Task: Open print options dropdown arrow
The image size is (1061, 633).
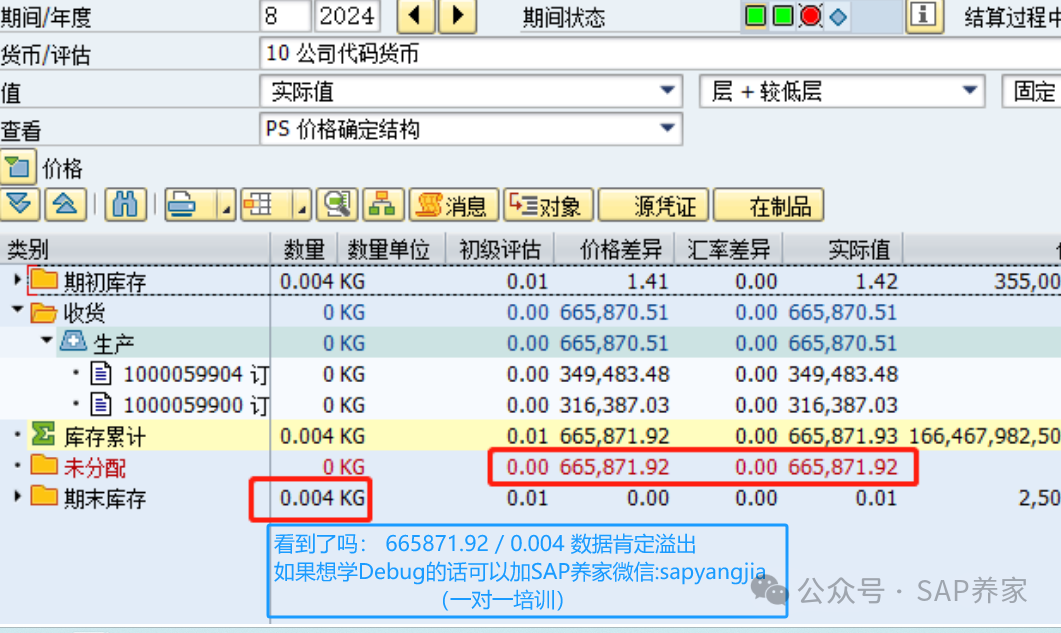Action: (227, 206)
